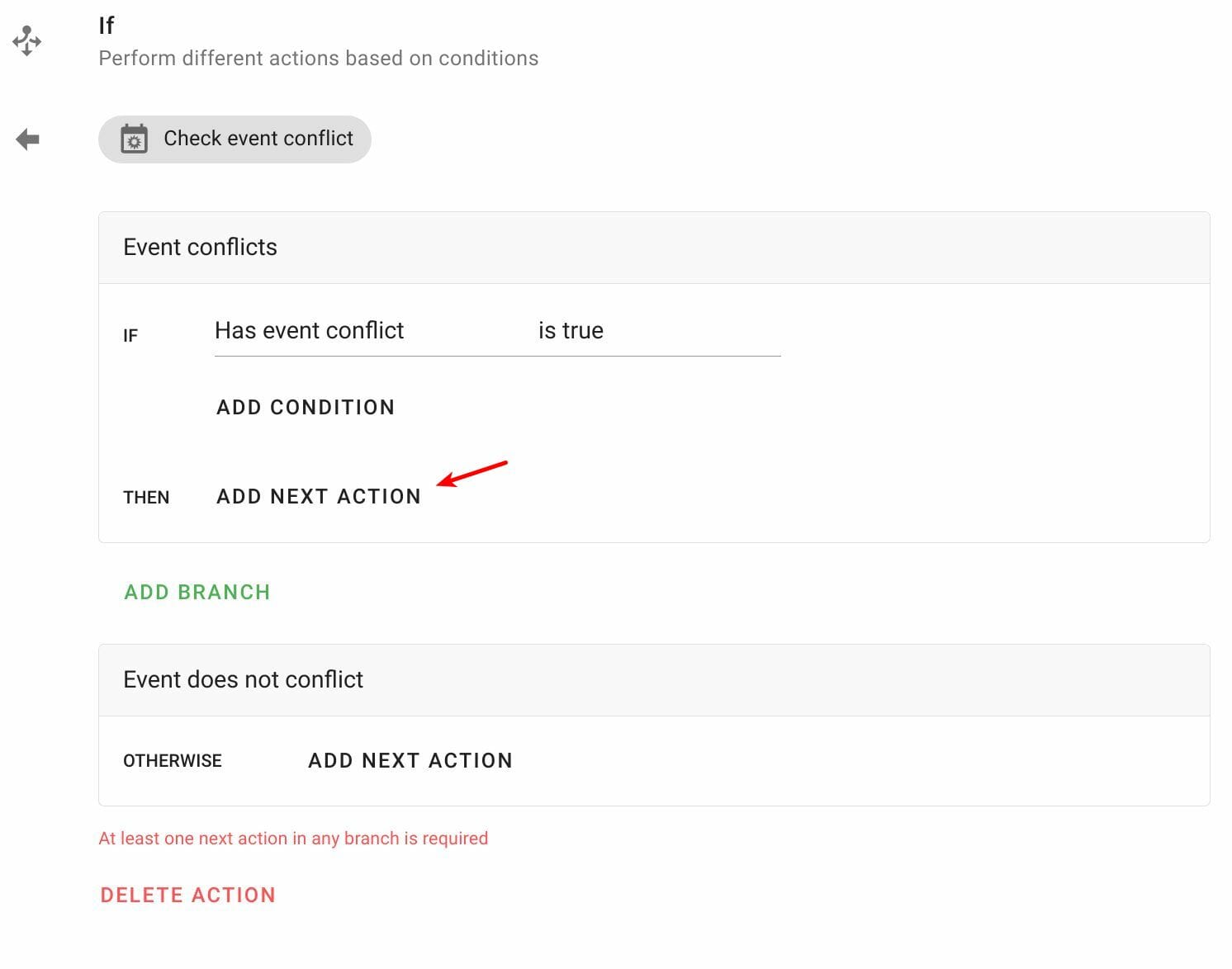Change the 'is true' condition value

point(571,330)
